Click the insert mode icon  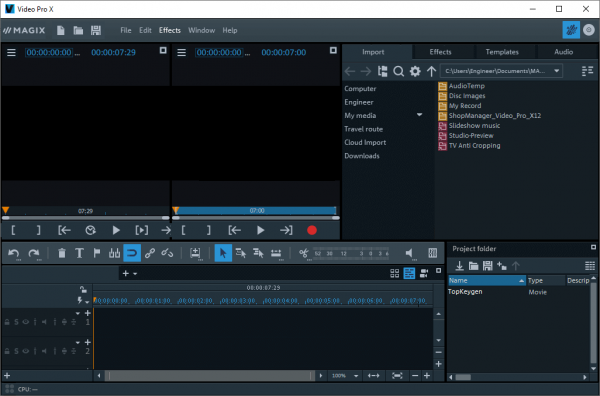pyautogui.click(x=195, y=253)
